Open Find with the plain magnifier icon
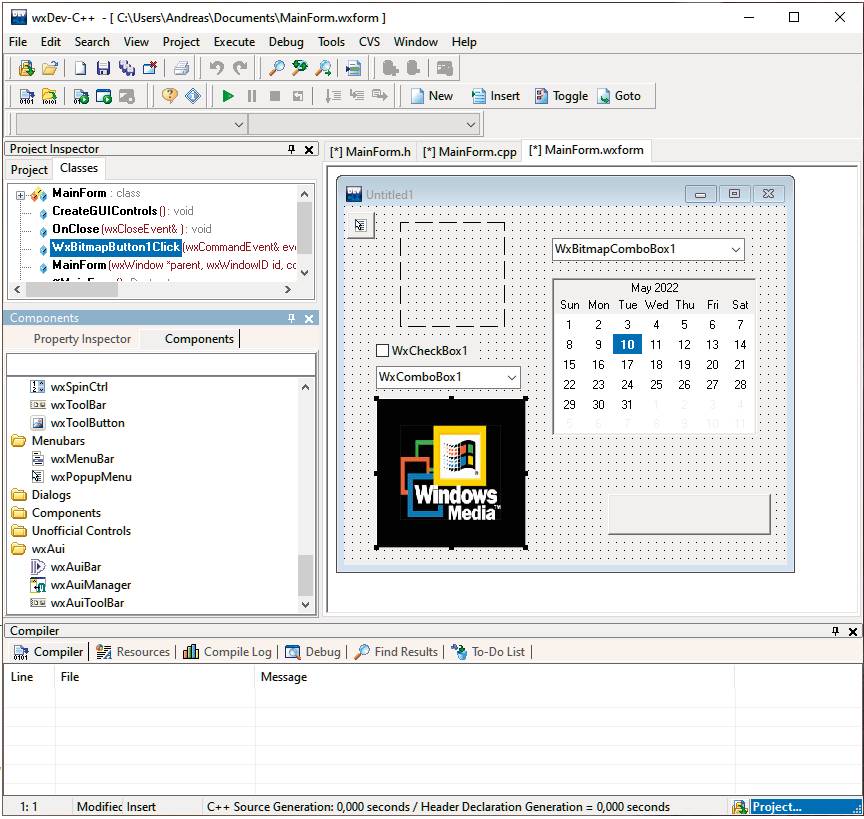The width and height of the screenshot is (864, 819). click(x=276, y=68)
